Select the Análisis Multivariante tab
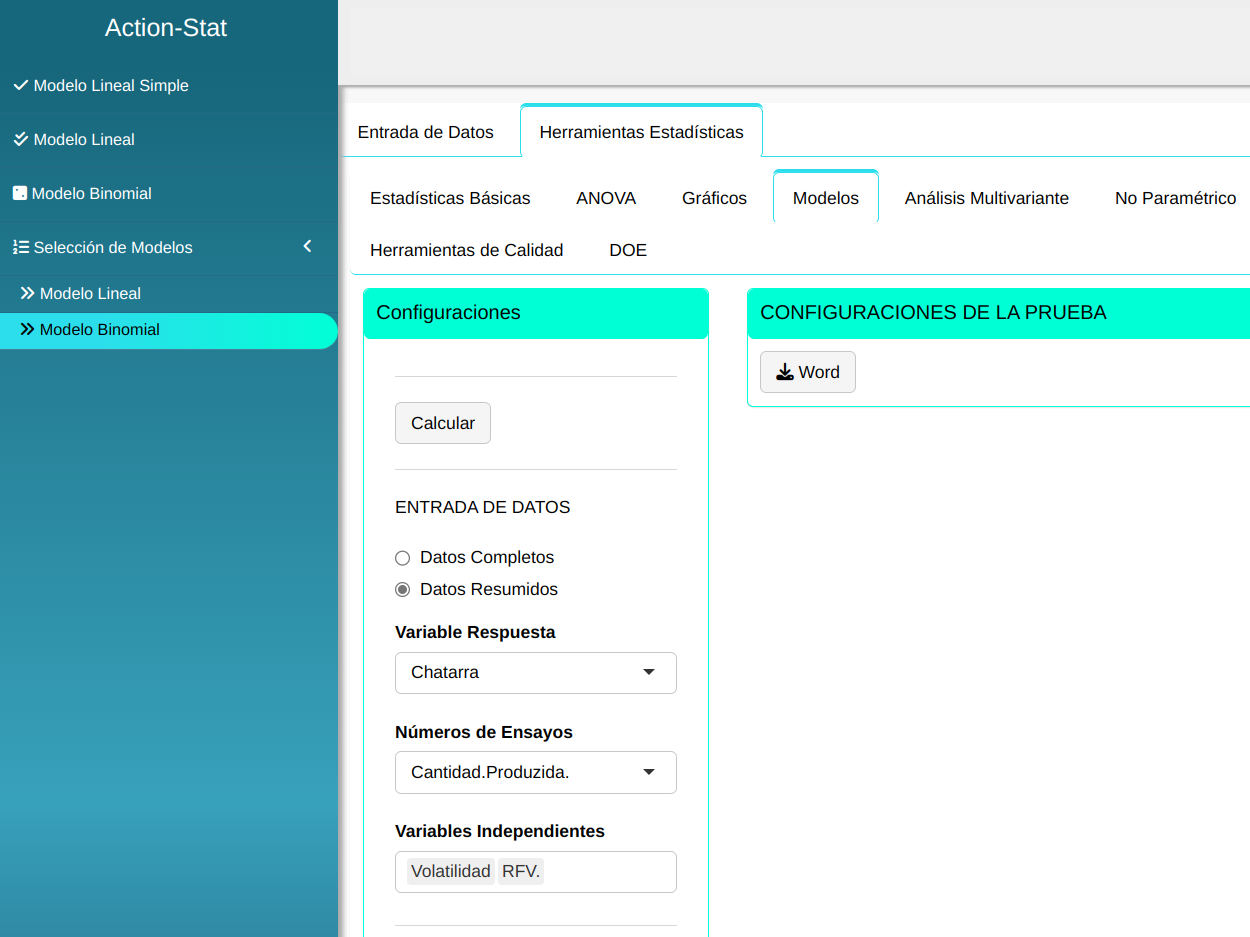 pos(986,198)
